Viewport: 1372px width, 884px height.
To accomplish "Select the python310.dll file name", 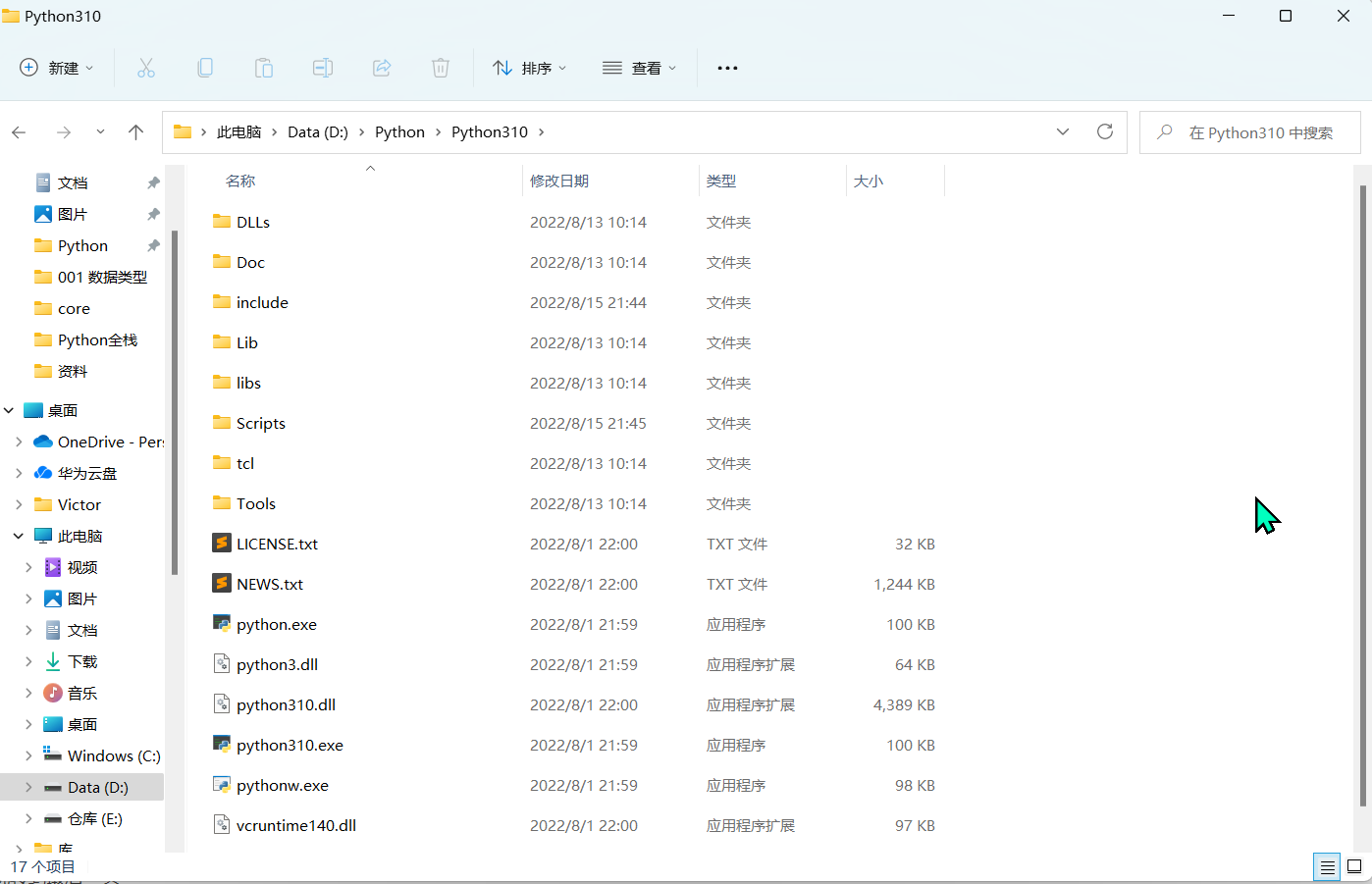I will tap(286, 704).
